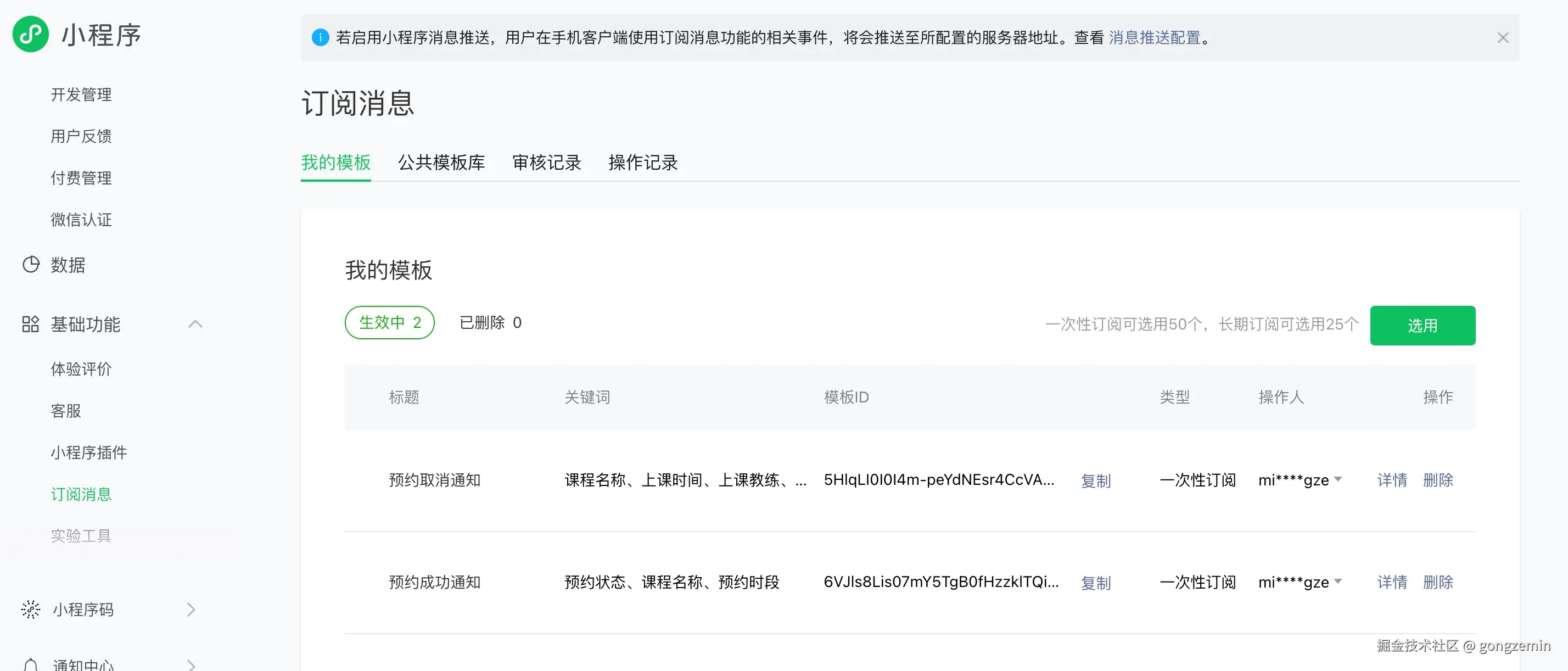Select the 生效中 2 filter pill
Screen dimensions: 1568x671
point(390,323)
